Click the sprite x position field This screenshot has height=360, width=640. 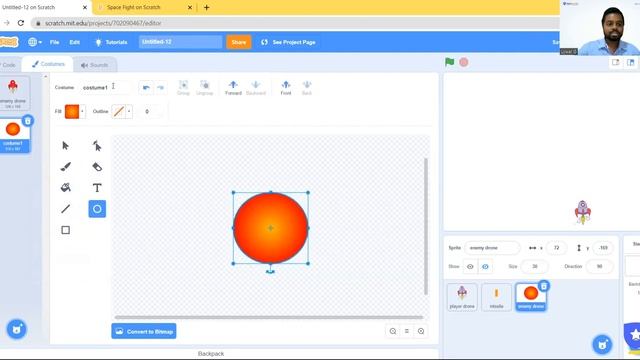(556, 248)
